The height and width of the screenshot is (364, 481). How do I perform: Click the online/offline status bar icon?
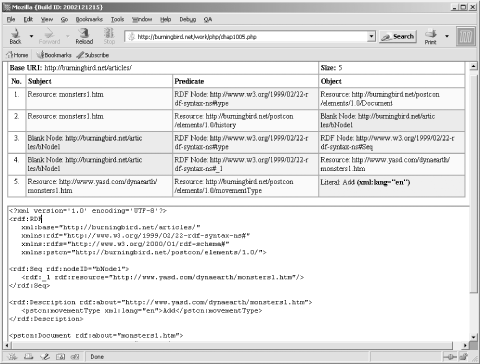click(450, 357)
